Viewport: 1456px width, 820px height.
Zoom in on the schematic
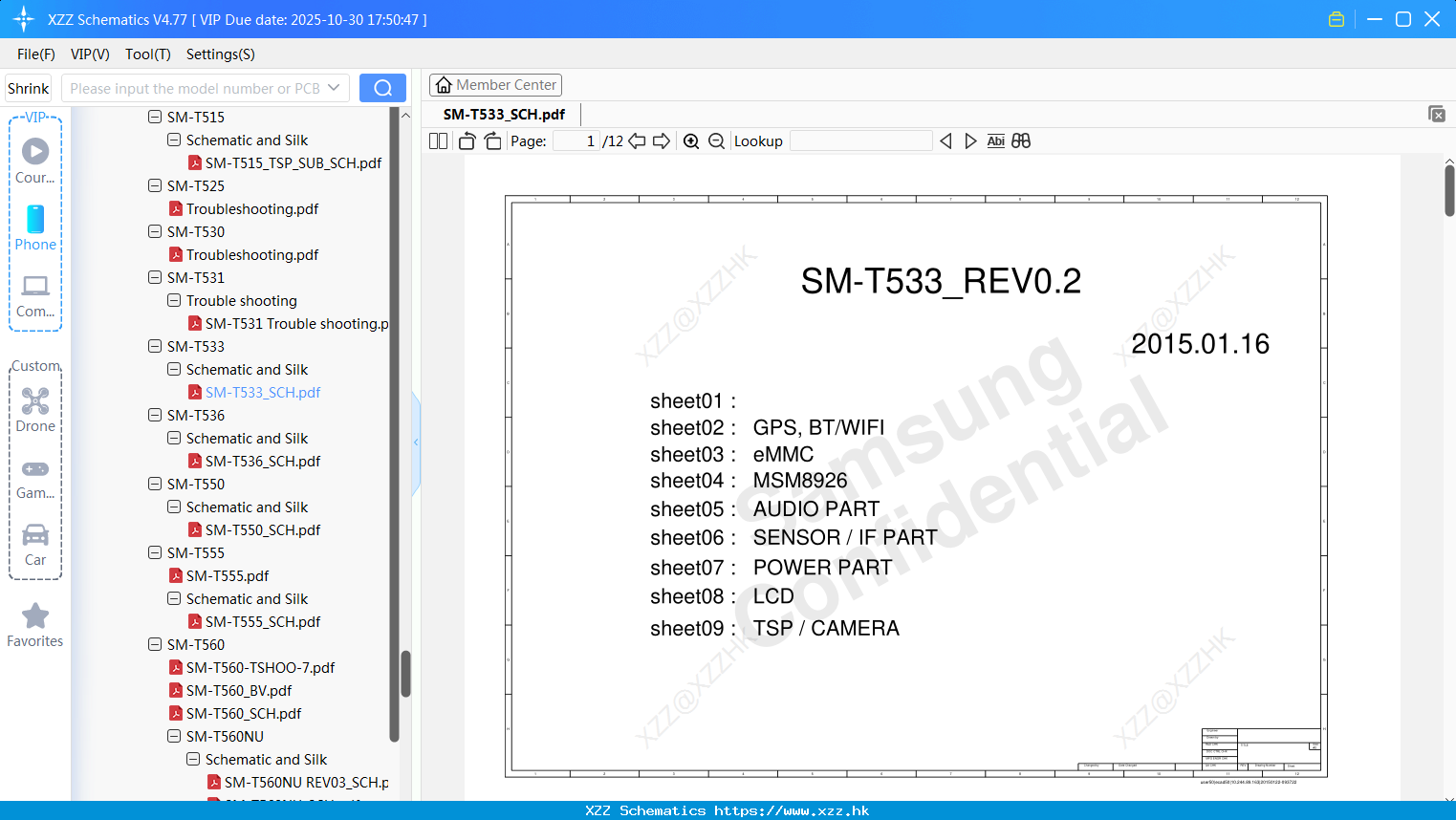tap(691, 140)
